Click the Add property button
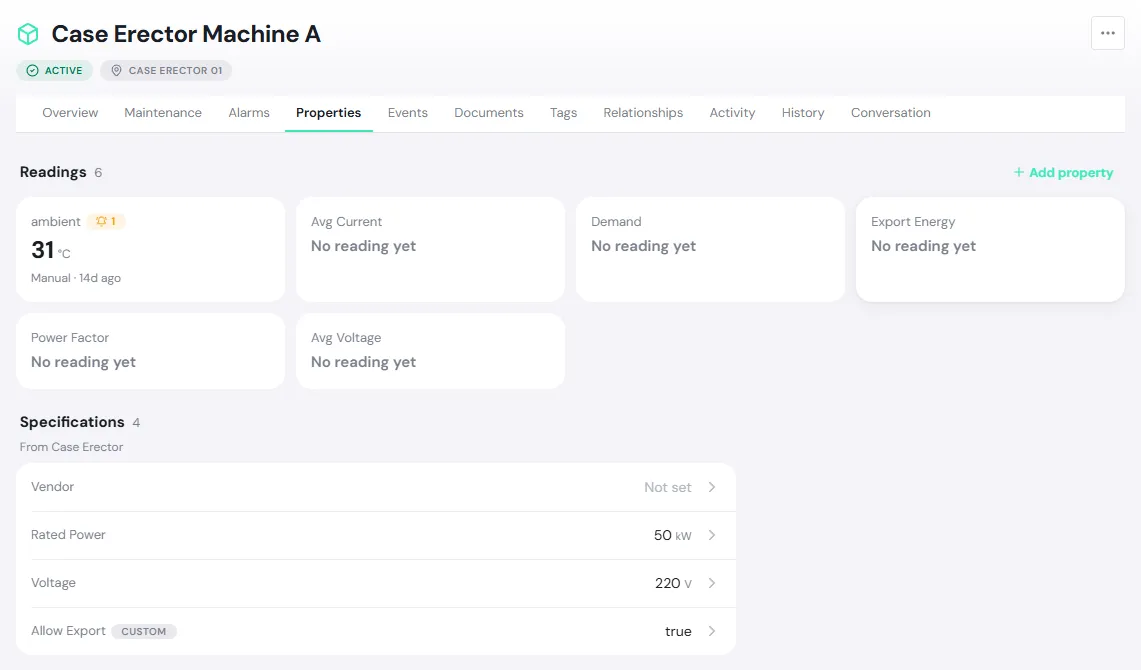Viewport: 1141px width, 670px height. coord(1063,172)
